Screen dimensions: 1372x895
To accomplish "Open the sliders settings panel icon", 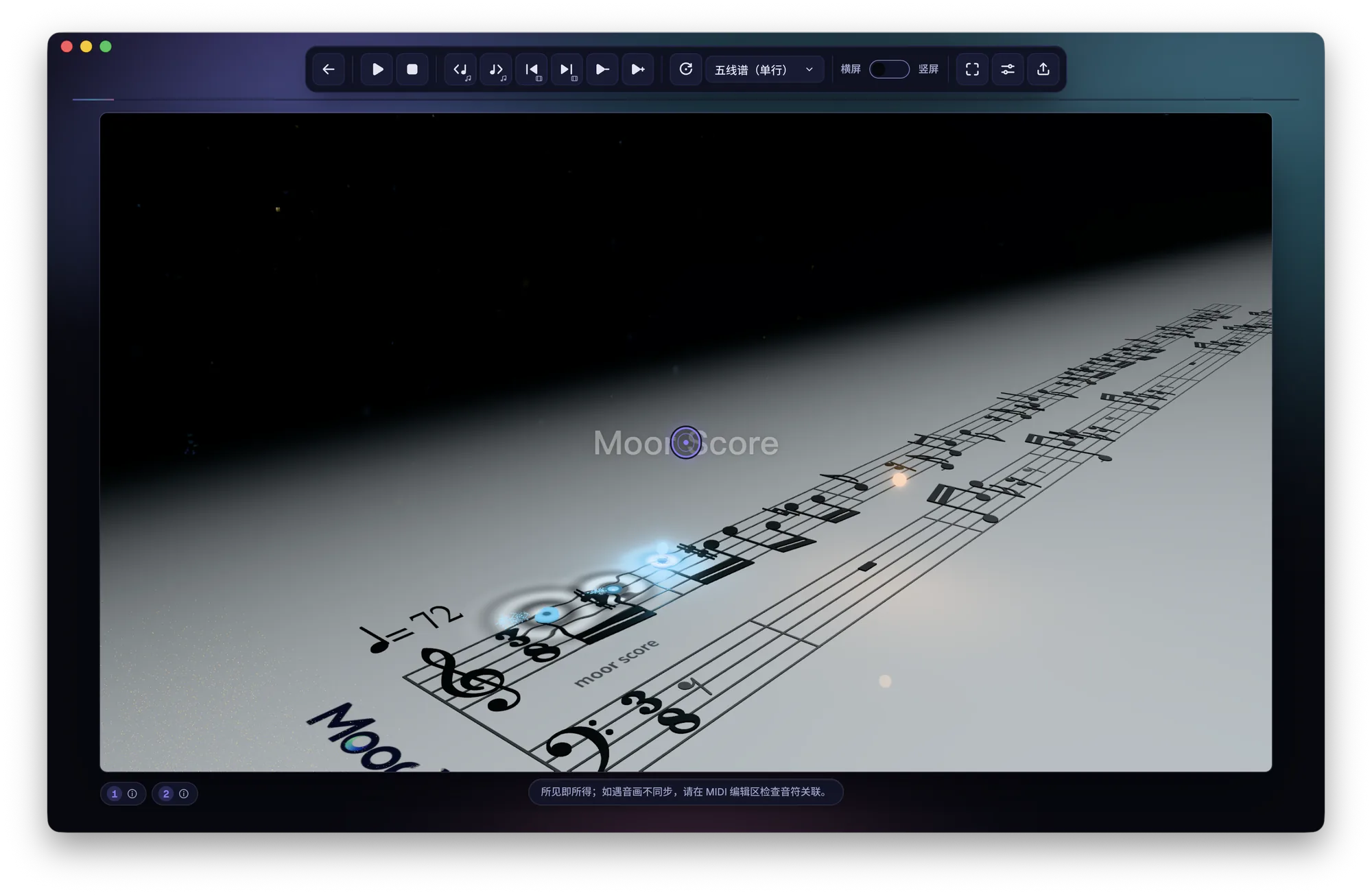I will tap(1008, 69).
